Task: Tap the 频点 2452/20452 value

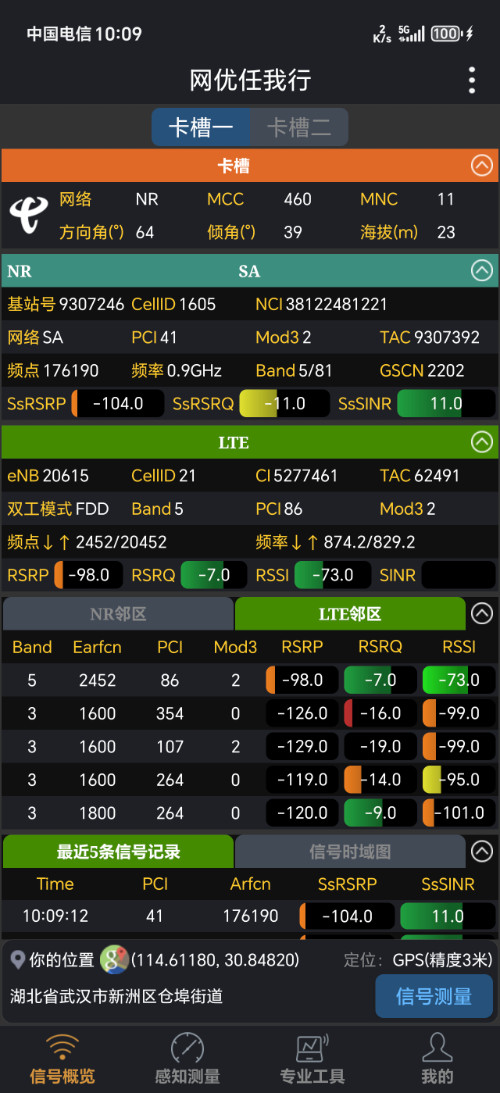Action: pyautogui.click(x=121, y=542)
